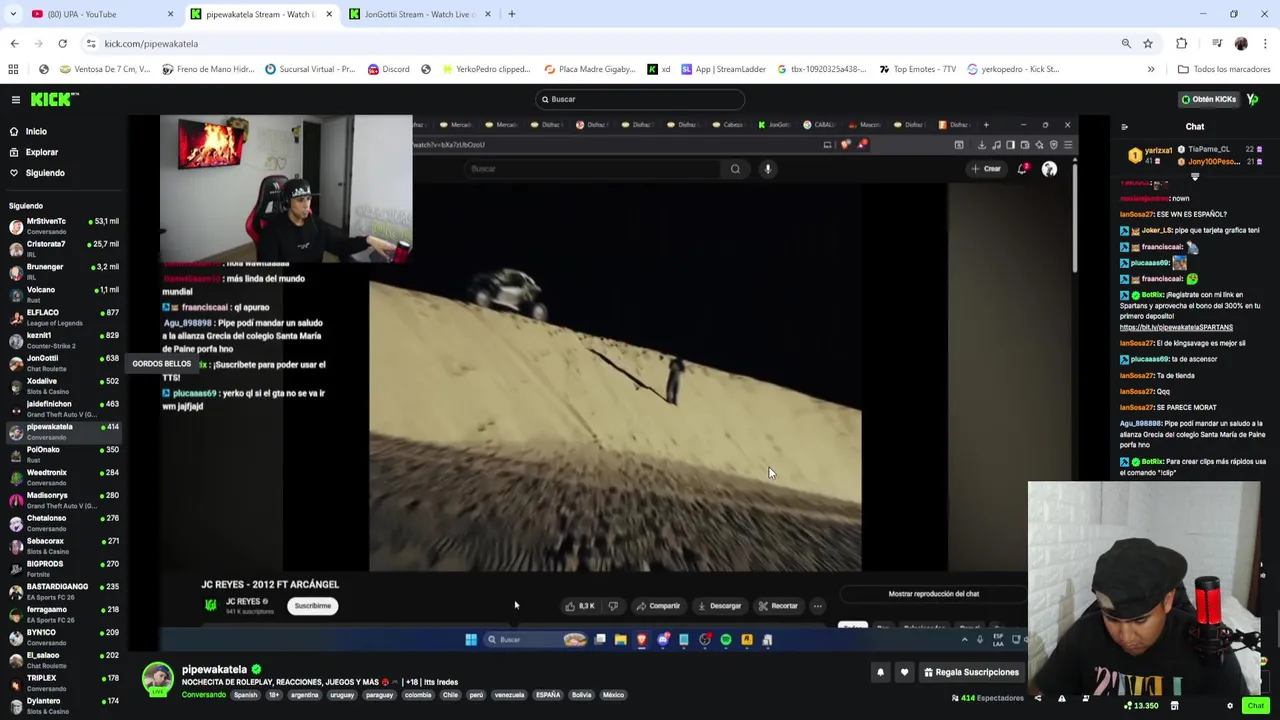This screenshot has width=1280, height=720.
Task: Open Siguiendo in the sidebar
Action: (45, 173)
